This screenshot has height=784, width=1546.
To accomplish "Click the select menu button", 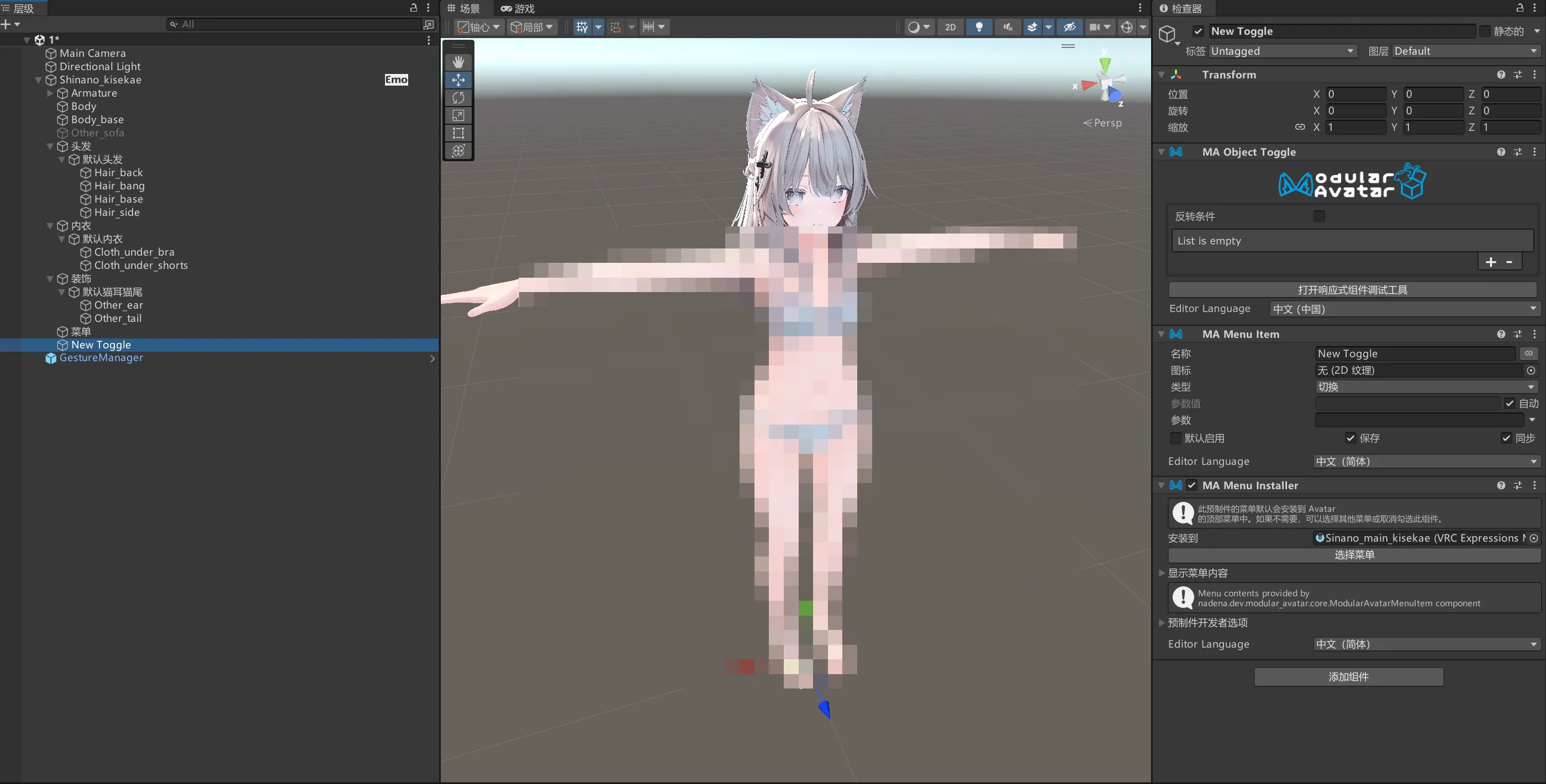I will (1354, 555).
